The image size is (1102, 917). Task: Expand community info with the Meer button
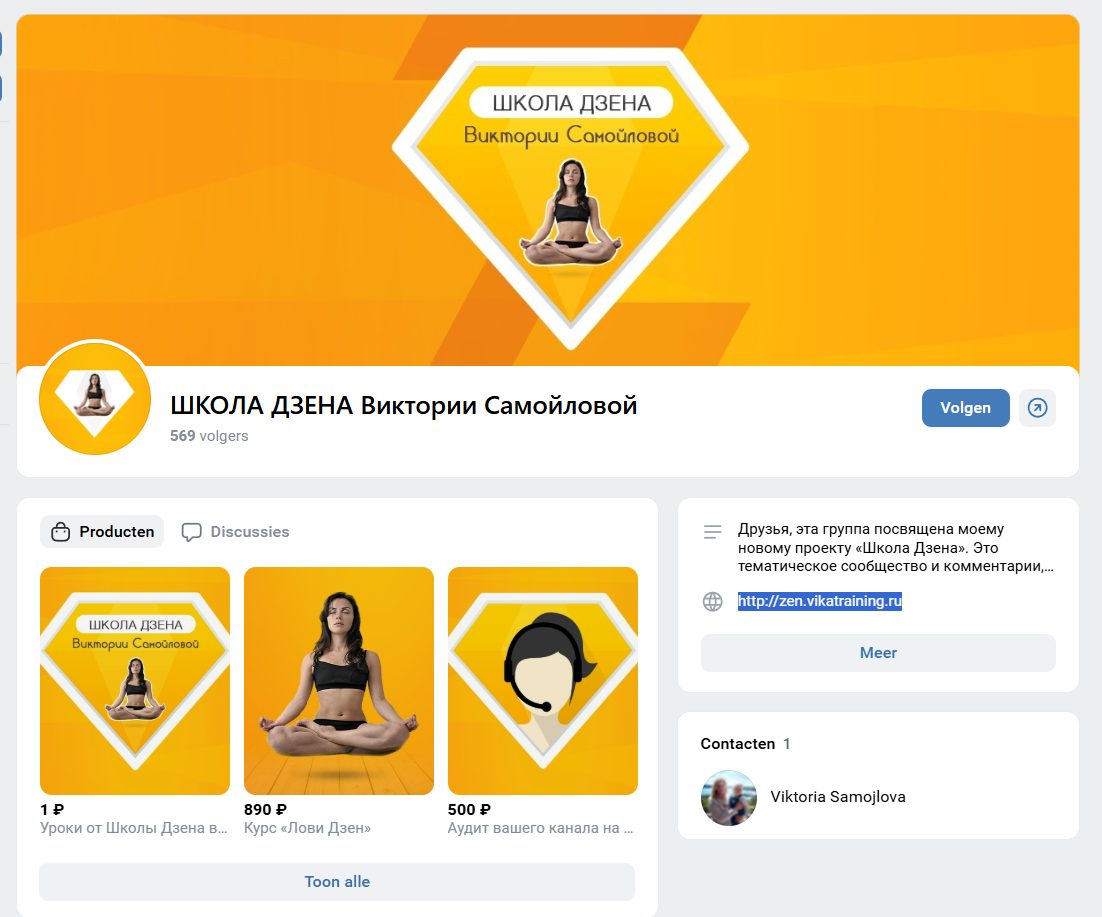click(x=878, y=653)
